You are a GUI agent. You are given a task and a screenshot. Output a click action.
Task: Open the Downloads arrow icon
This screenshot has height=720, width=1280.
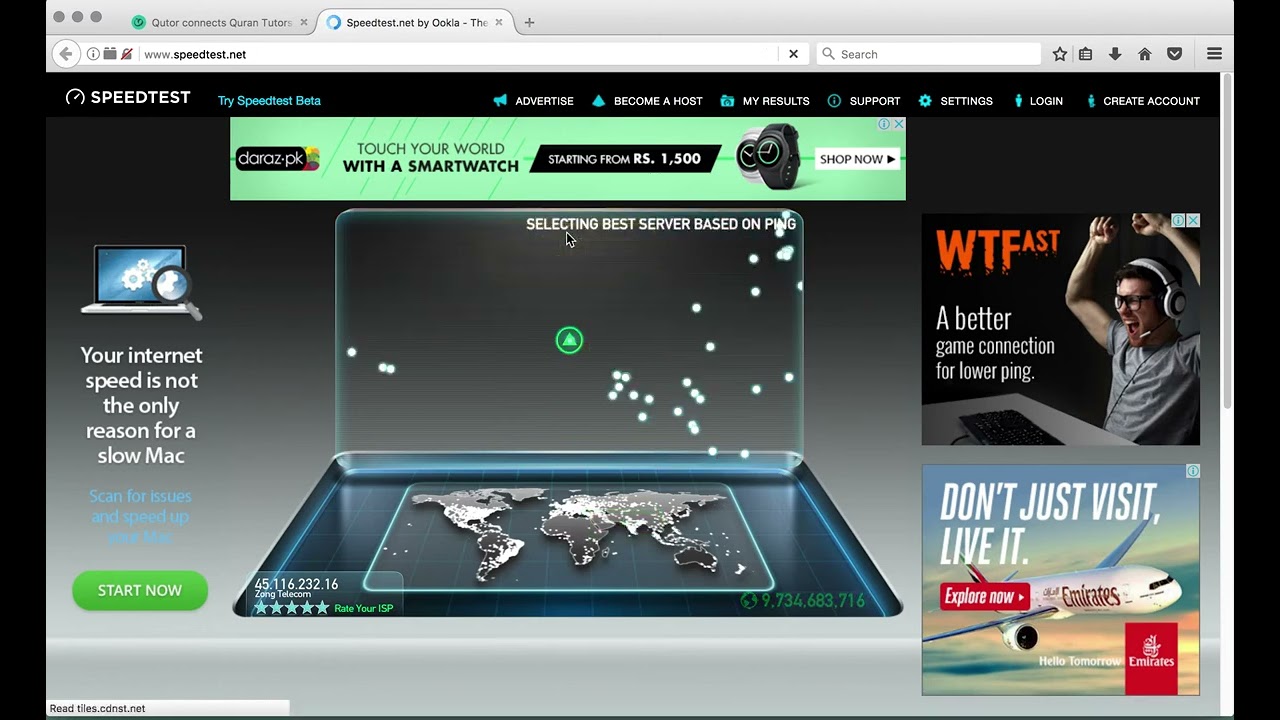1115,54
